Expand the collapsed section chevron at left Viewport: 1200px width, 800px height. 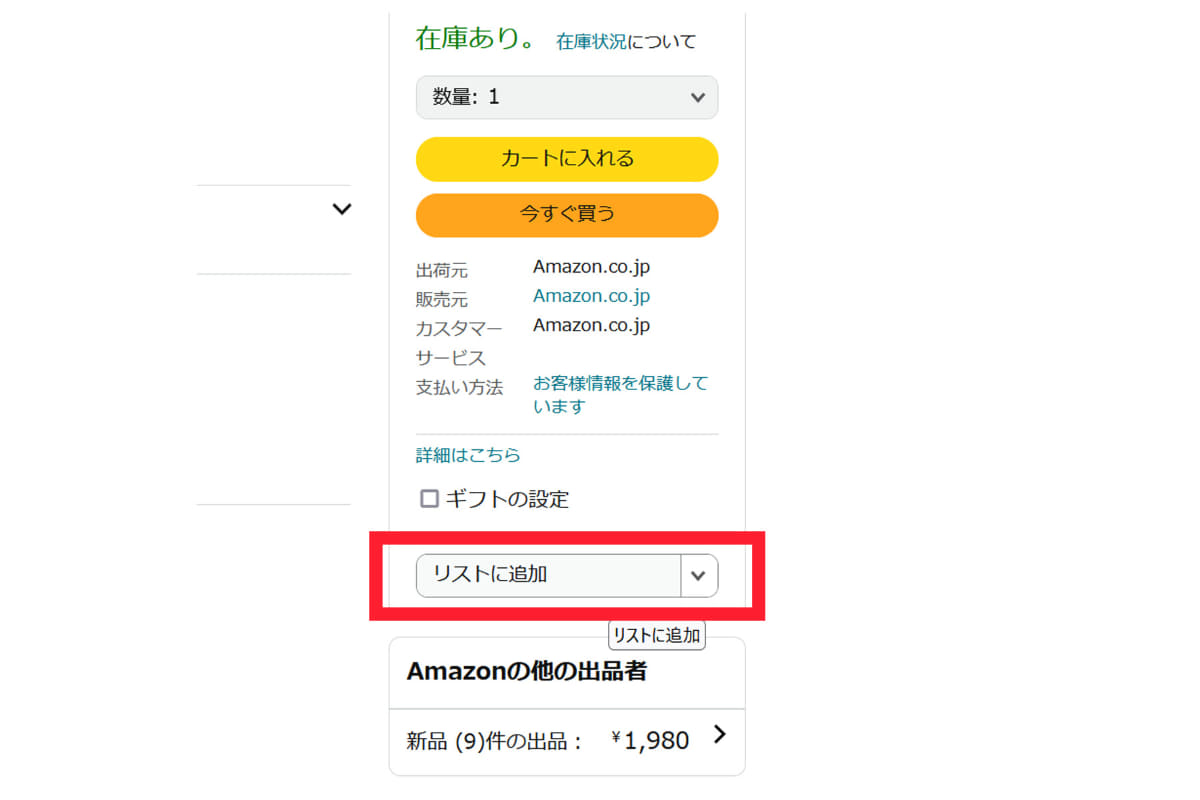342,209
